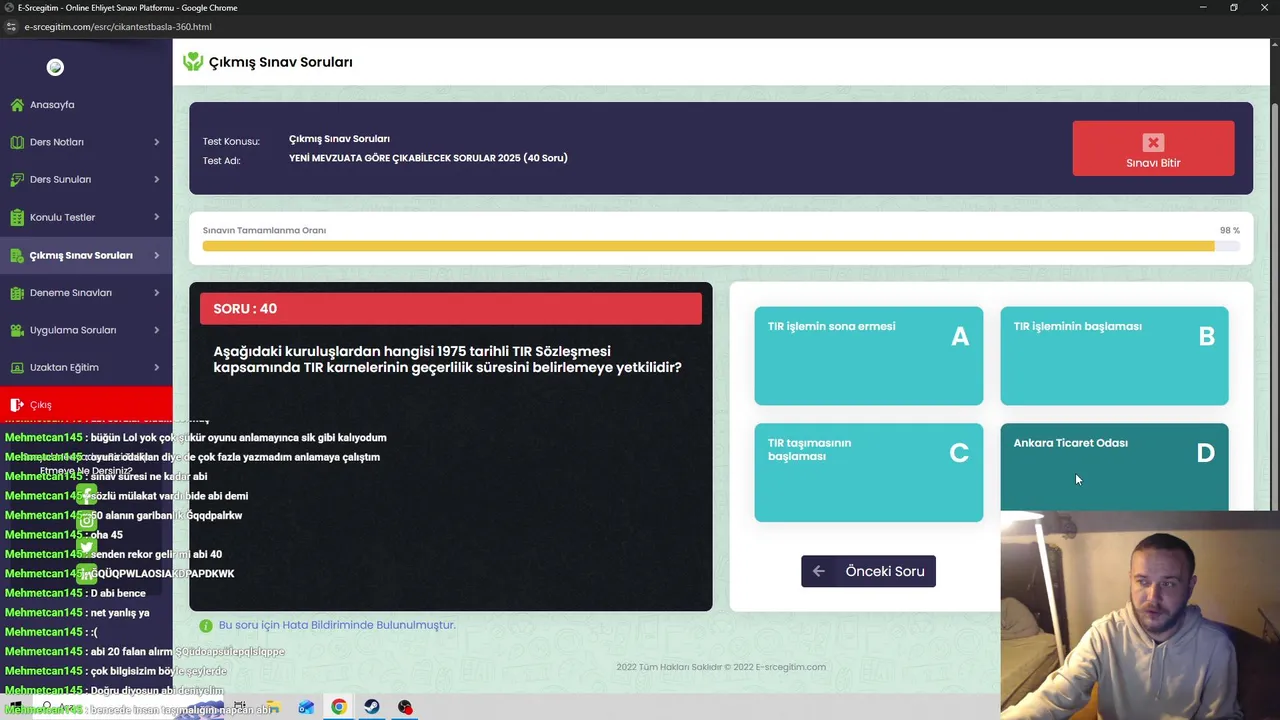Click the Deneme Sınavları icon
The height and width of the screenshot is (720, 1280).
pyautogui.click(x=17, y=293)
